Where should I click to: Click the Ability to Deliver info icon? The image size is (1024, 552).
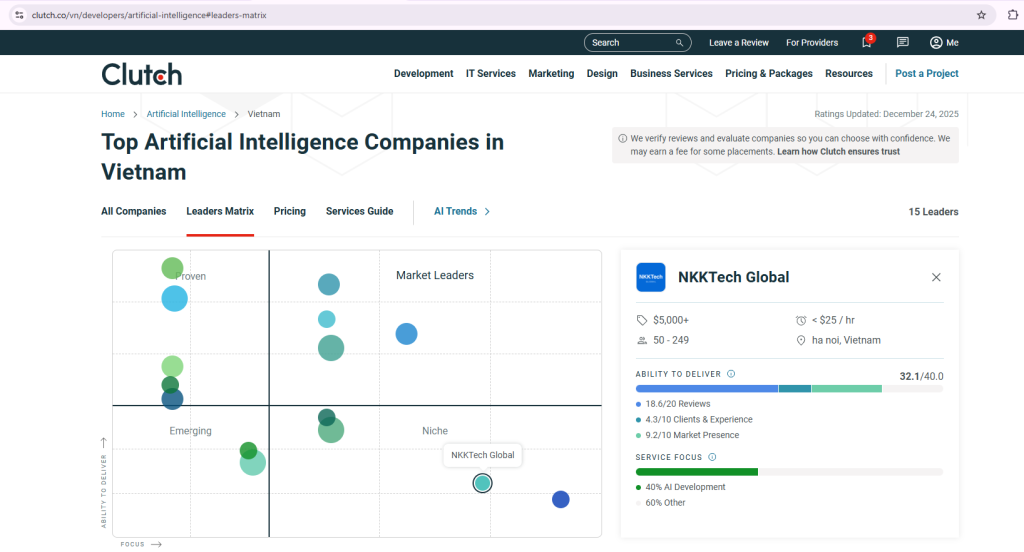731,374
